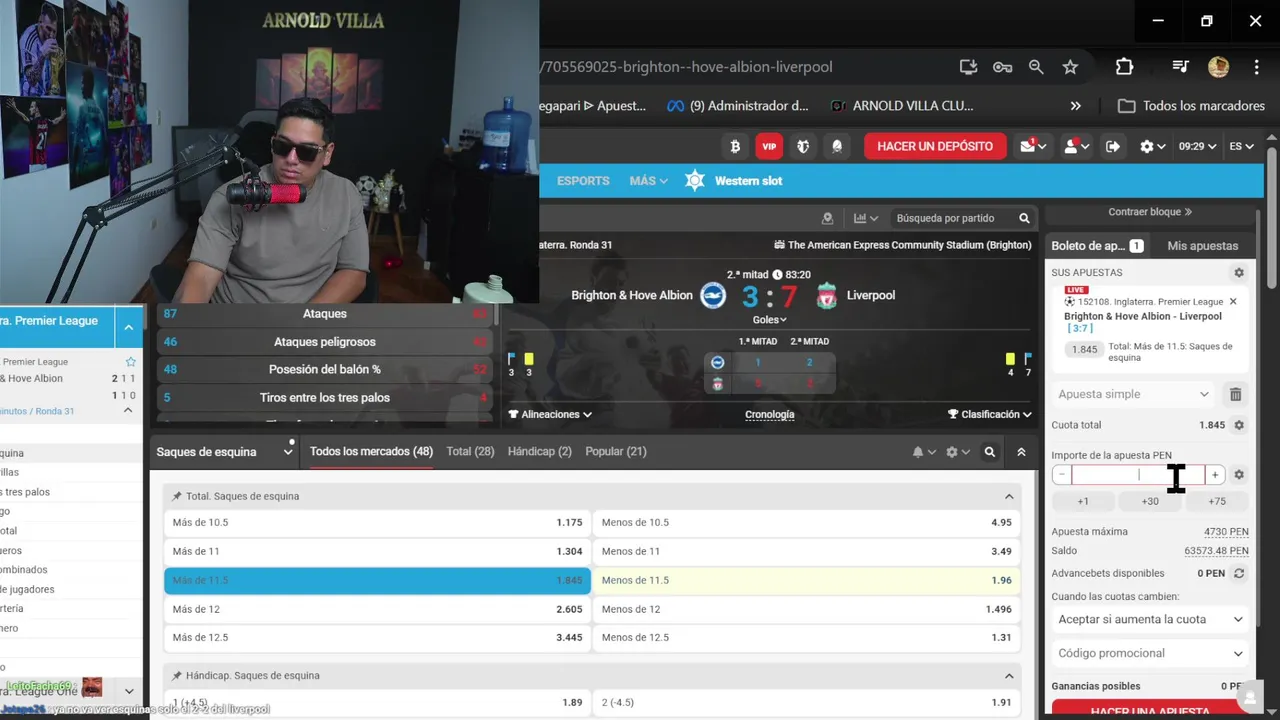The width and height of the screenshot is (1280, 720).
Task: Select the Hándicap (2) tab
Action: (x=540, y=452)
